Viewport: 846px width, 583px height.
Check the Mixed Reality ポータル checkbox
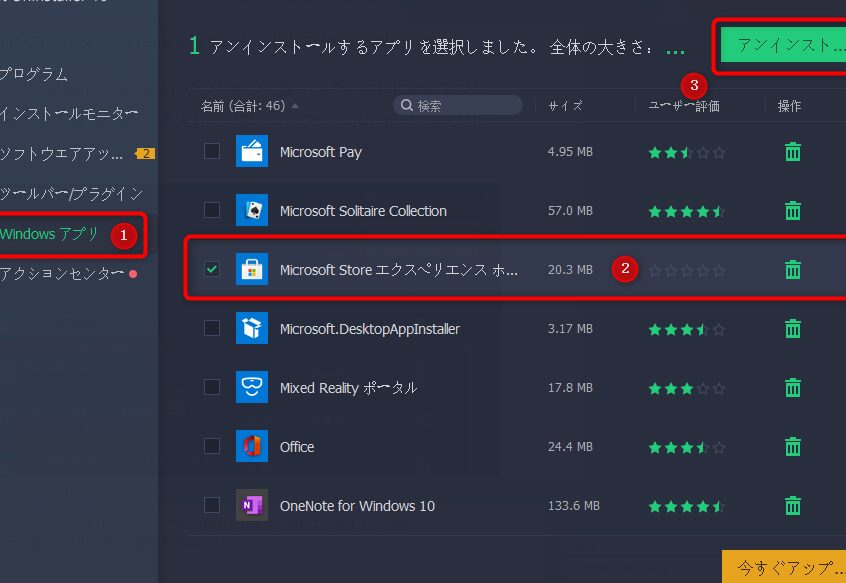212,387
